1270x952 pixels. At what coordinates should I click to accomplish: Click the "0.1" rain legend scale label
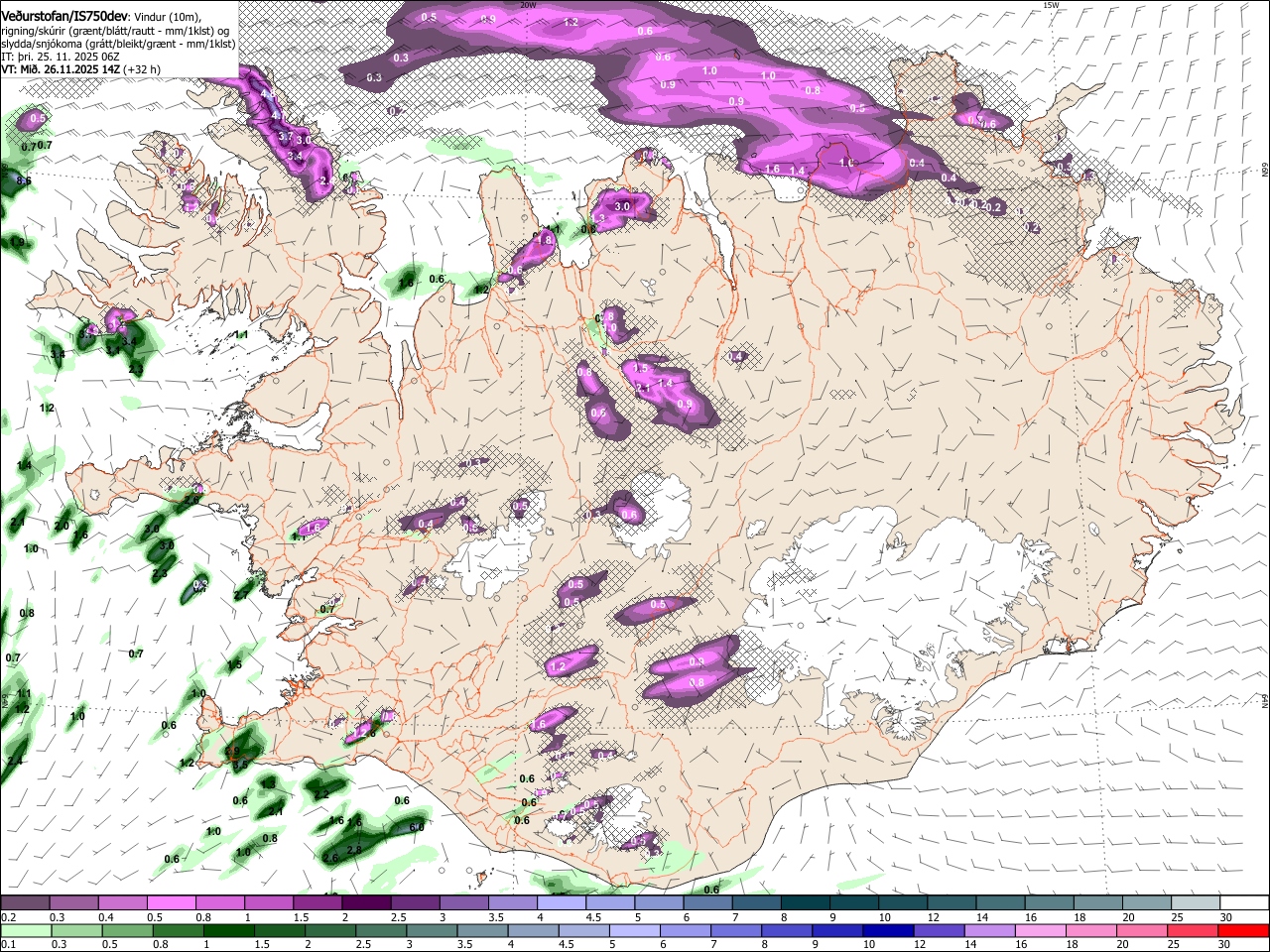(8, 945)
